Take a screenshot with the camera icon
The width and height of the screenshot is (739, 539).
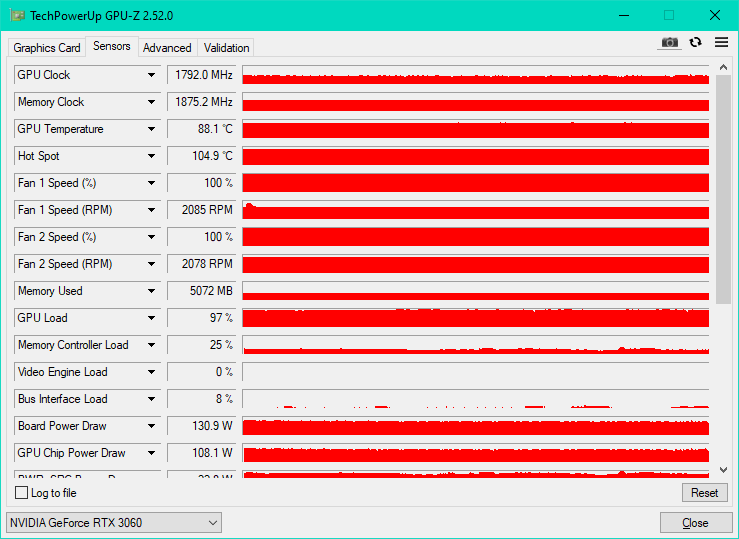click(x=669, y=43)
